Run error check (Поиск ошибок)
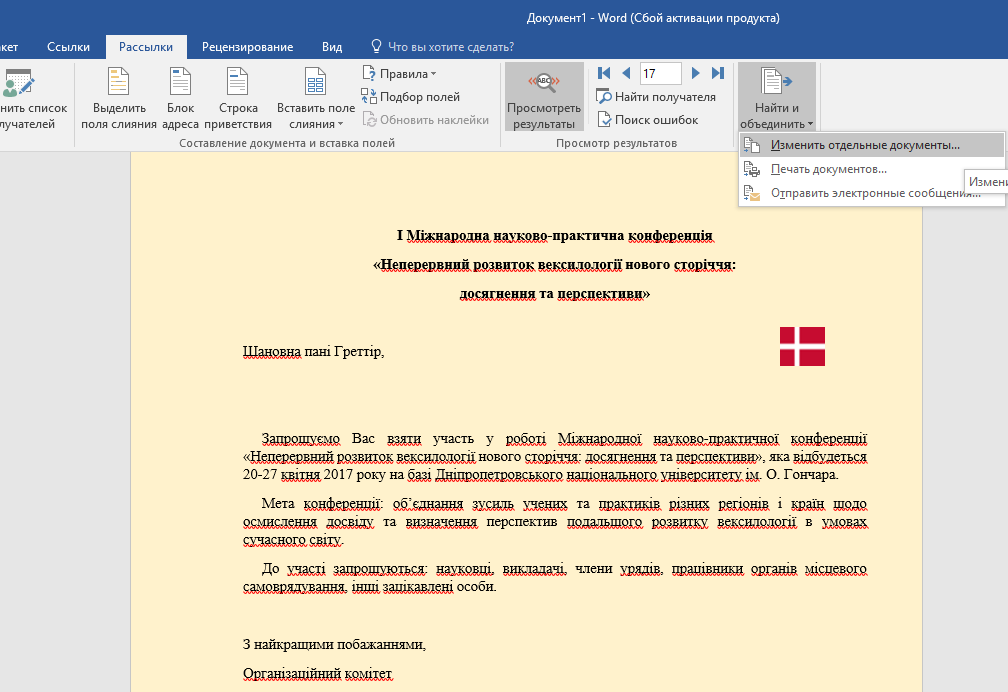1008x692 pixels. pyautogui.click(x=647, y=120)
